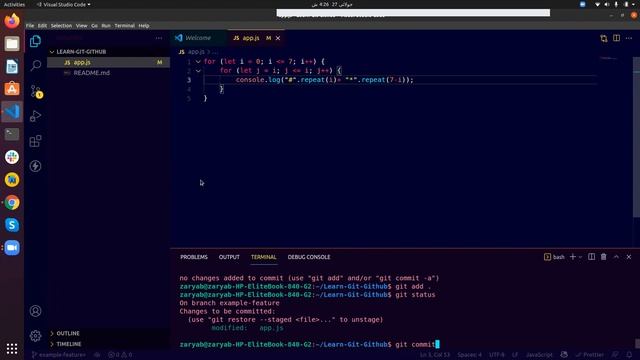Open the View menu
The height and width of the screenshot is (360, 640).
pyautogui.click(x=82, y=25)
